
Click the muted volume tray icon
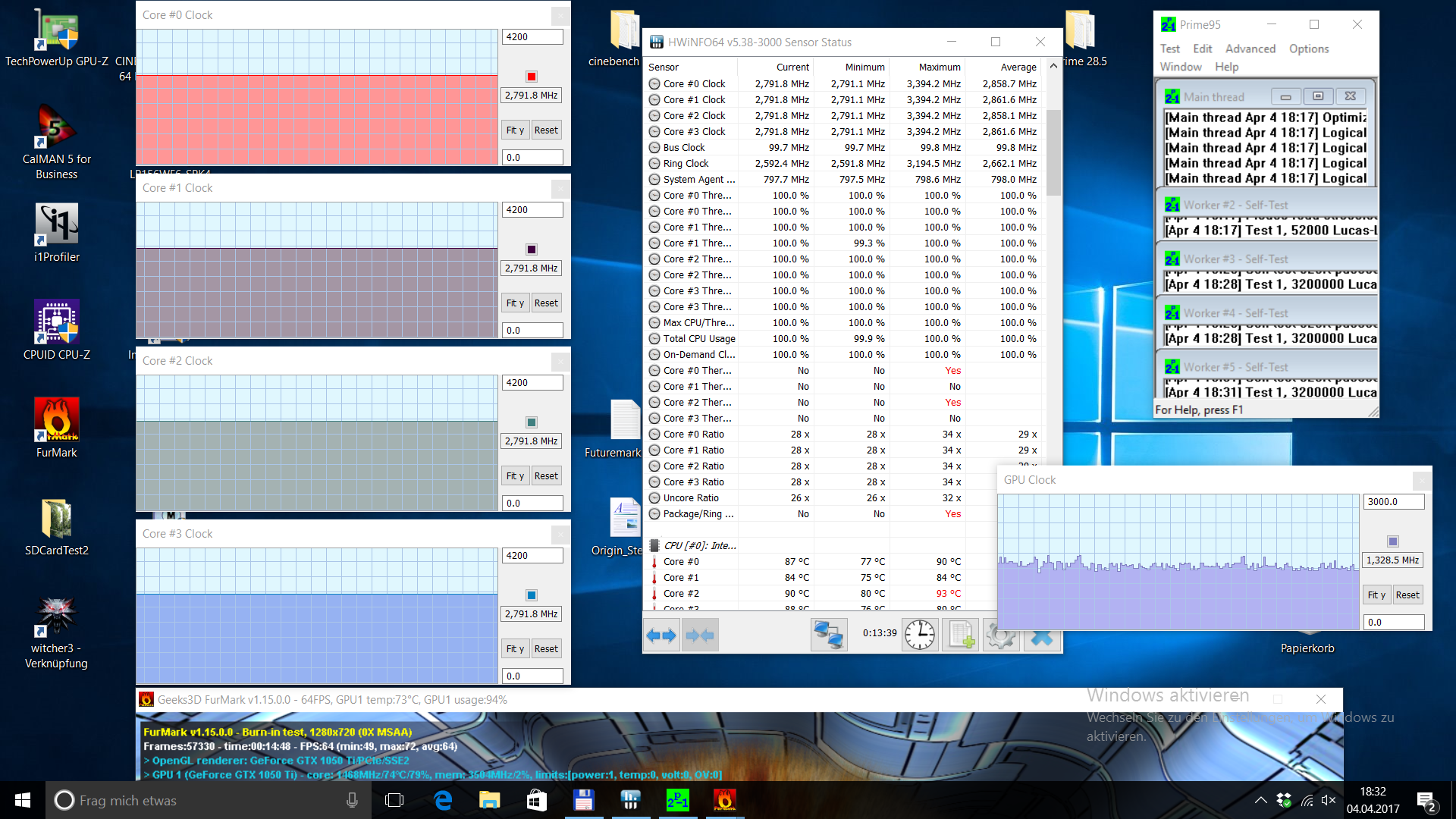(x=1329, y=800)
